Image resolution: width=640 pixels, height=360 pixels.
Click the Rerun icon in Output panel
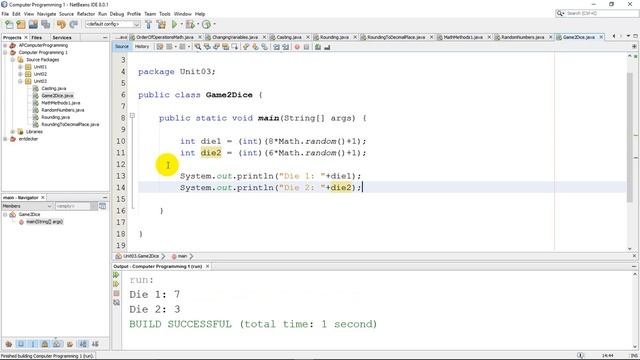(116, 275)
